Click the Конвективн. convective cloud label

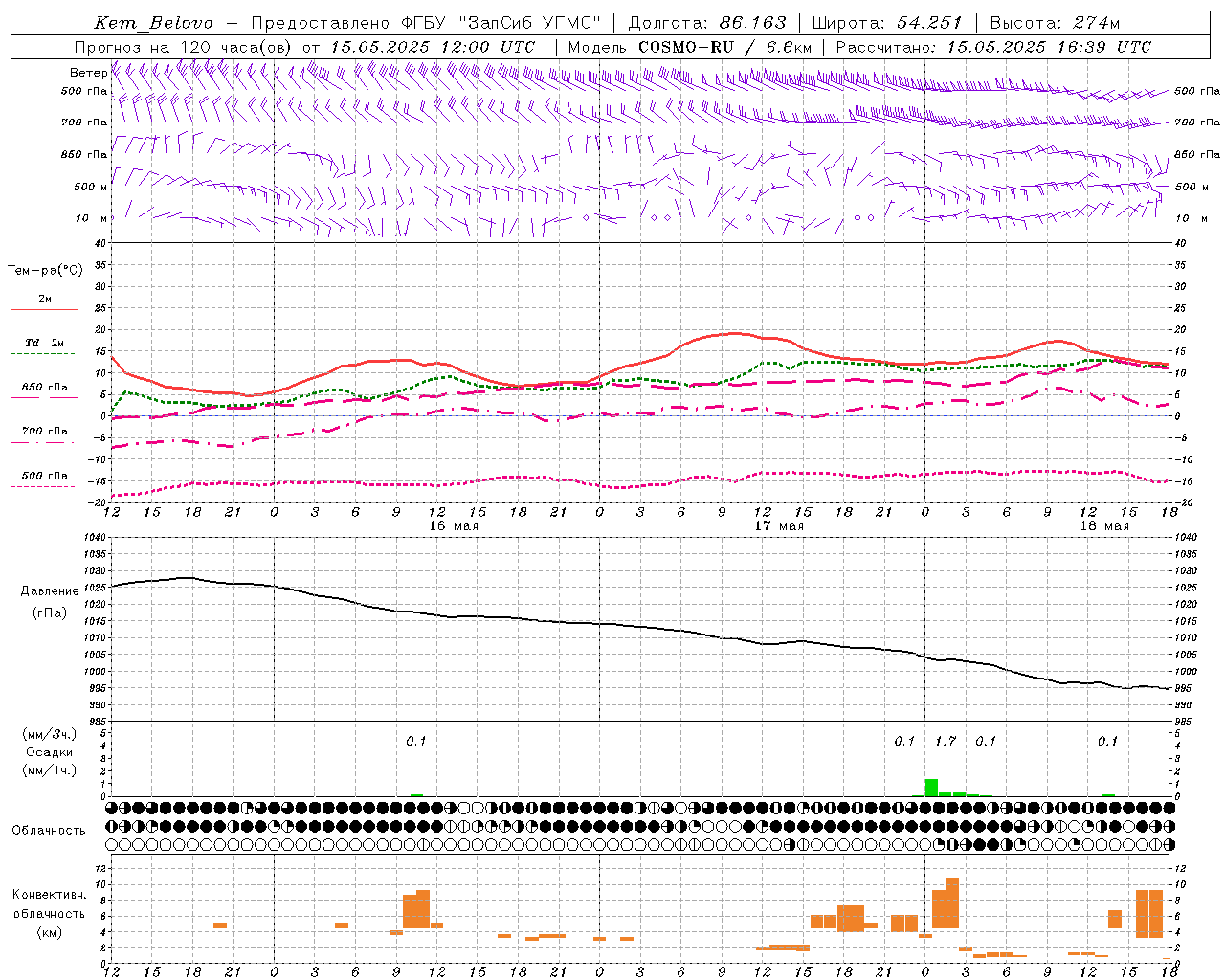coord(49,895)
